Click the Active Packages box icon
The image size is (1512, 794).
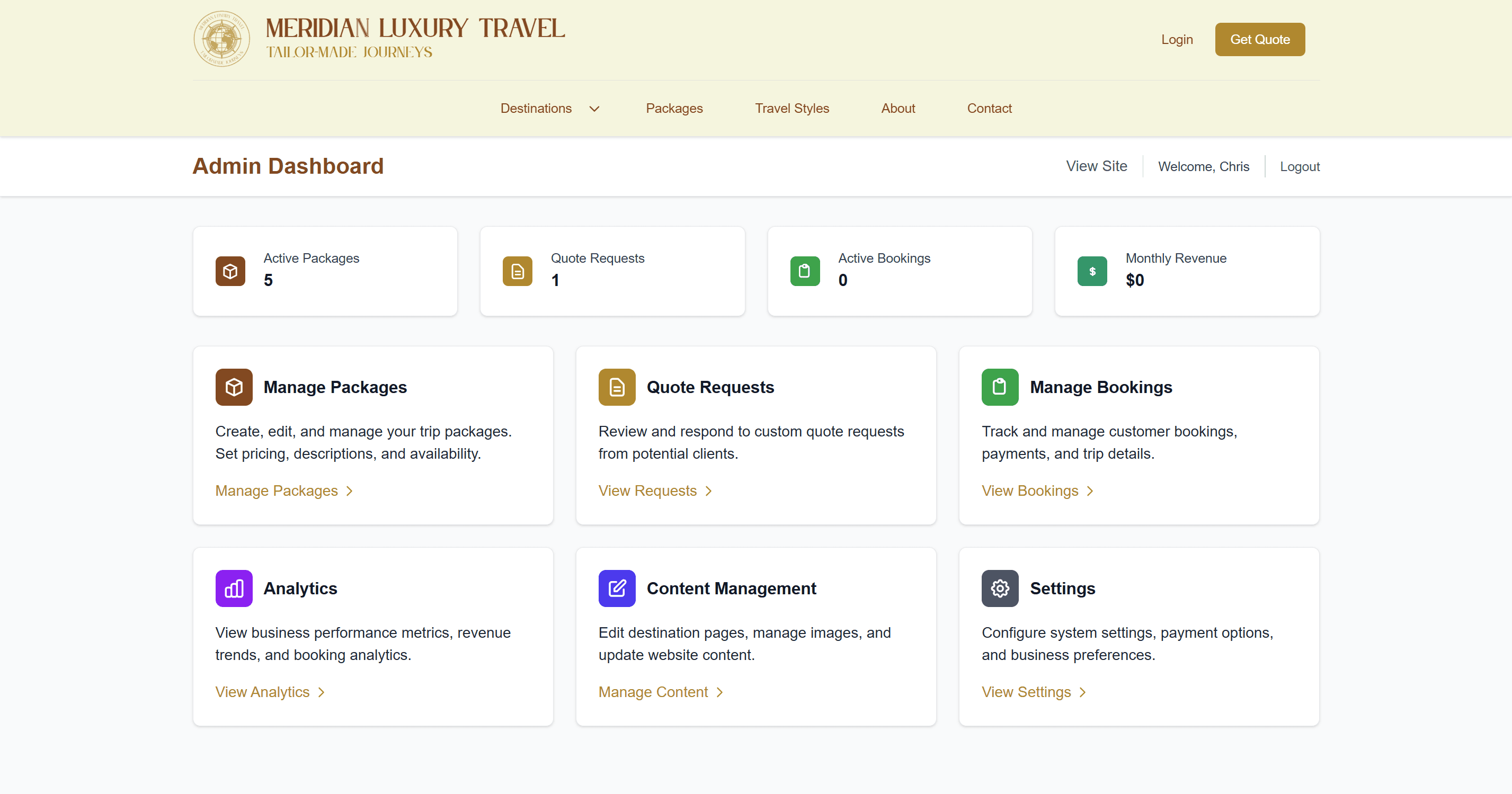[229, 271]
